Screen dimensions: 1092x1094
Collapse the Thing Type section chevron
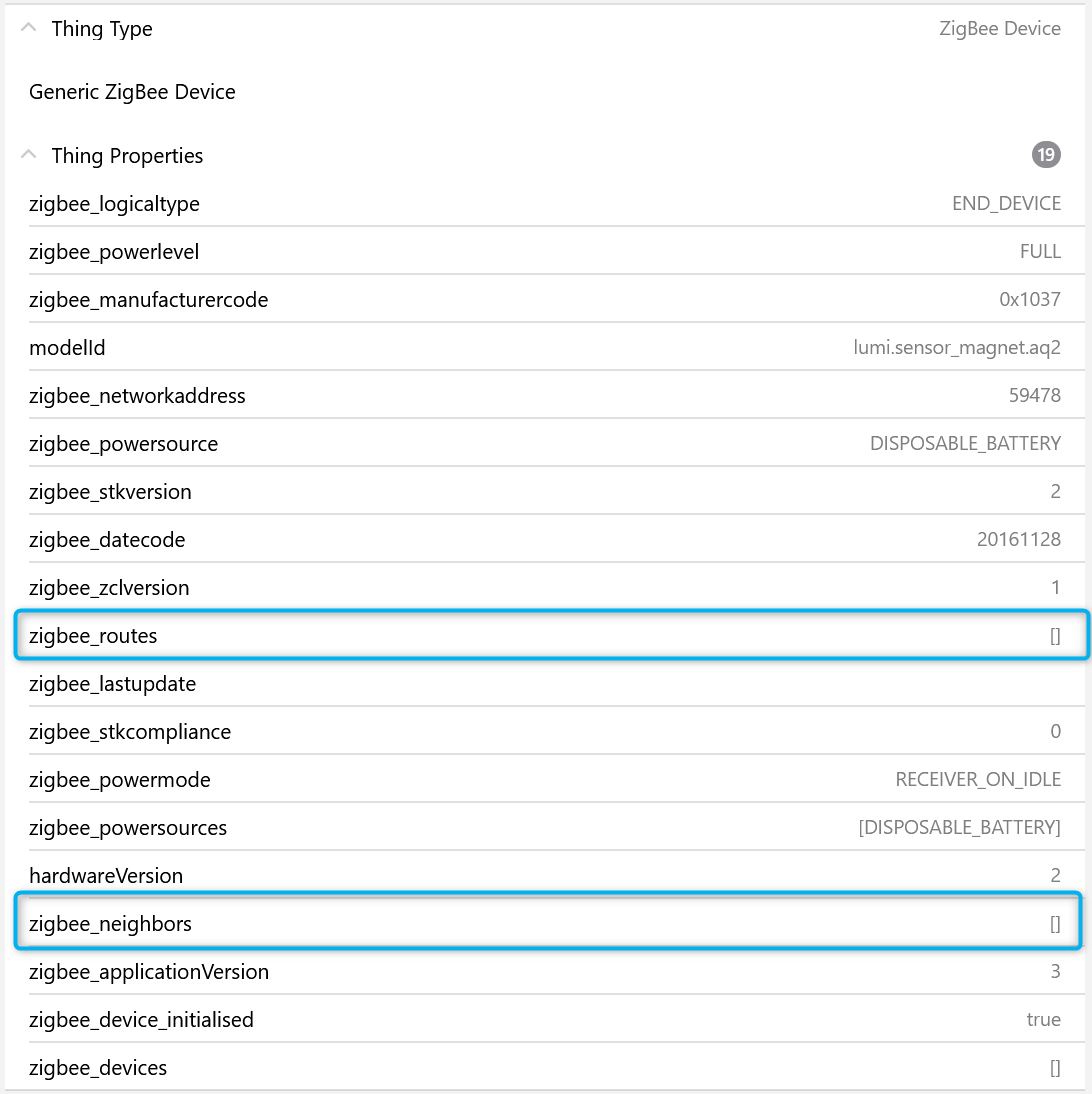coord(29,28)
